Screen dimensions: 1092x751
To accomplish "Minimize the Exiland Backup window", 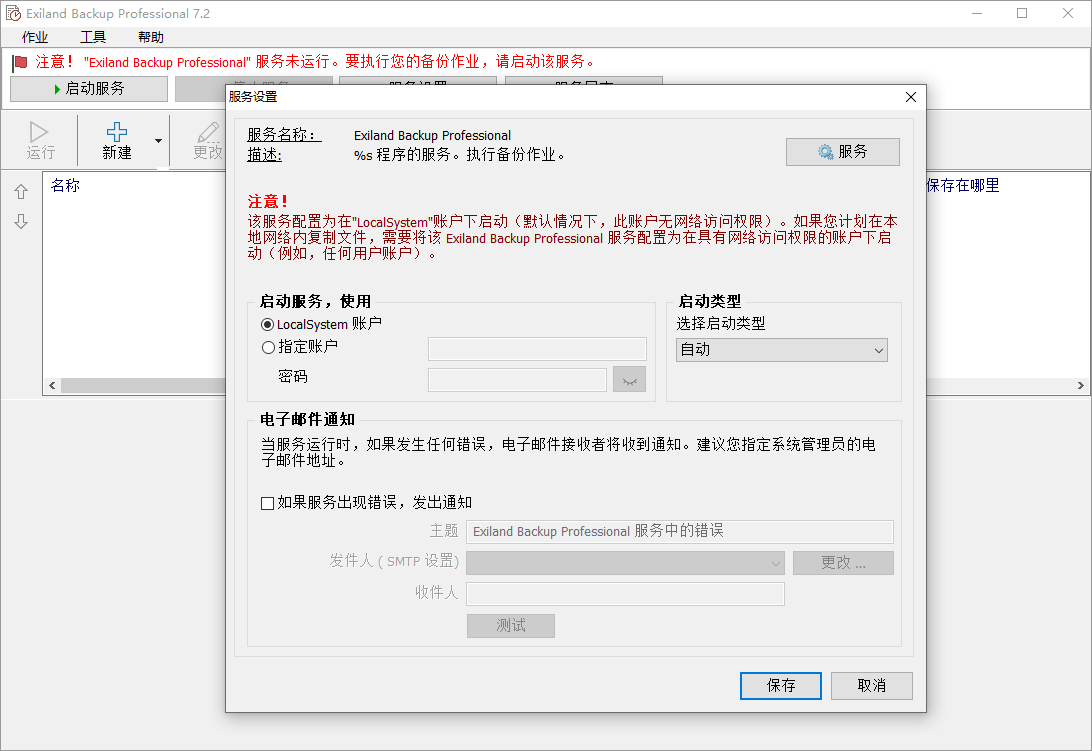I will click(x=977, y=13).
